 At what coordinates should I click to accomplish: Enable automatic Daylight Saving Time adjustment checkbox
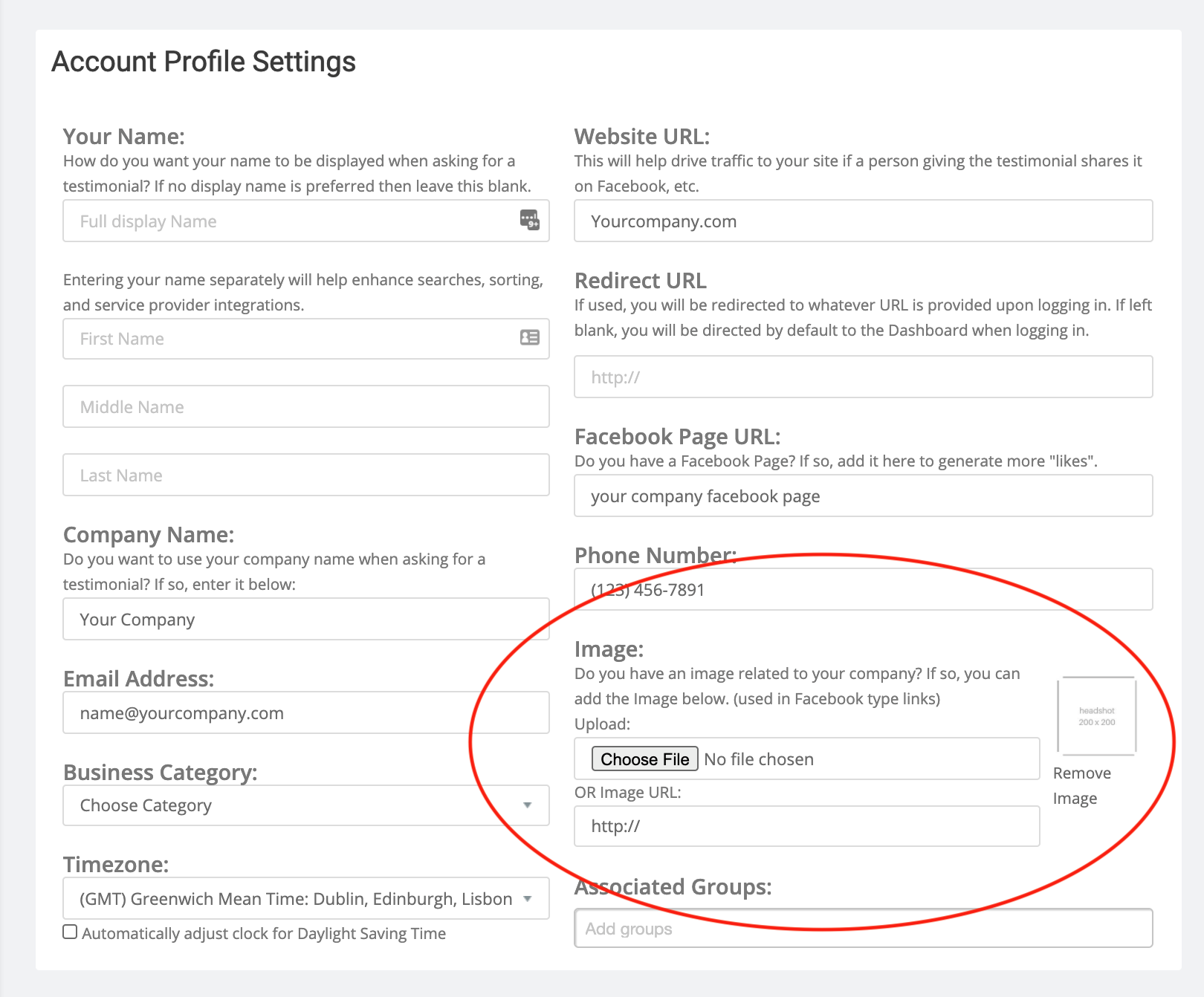70,932
